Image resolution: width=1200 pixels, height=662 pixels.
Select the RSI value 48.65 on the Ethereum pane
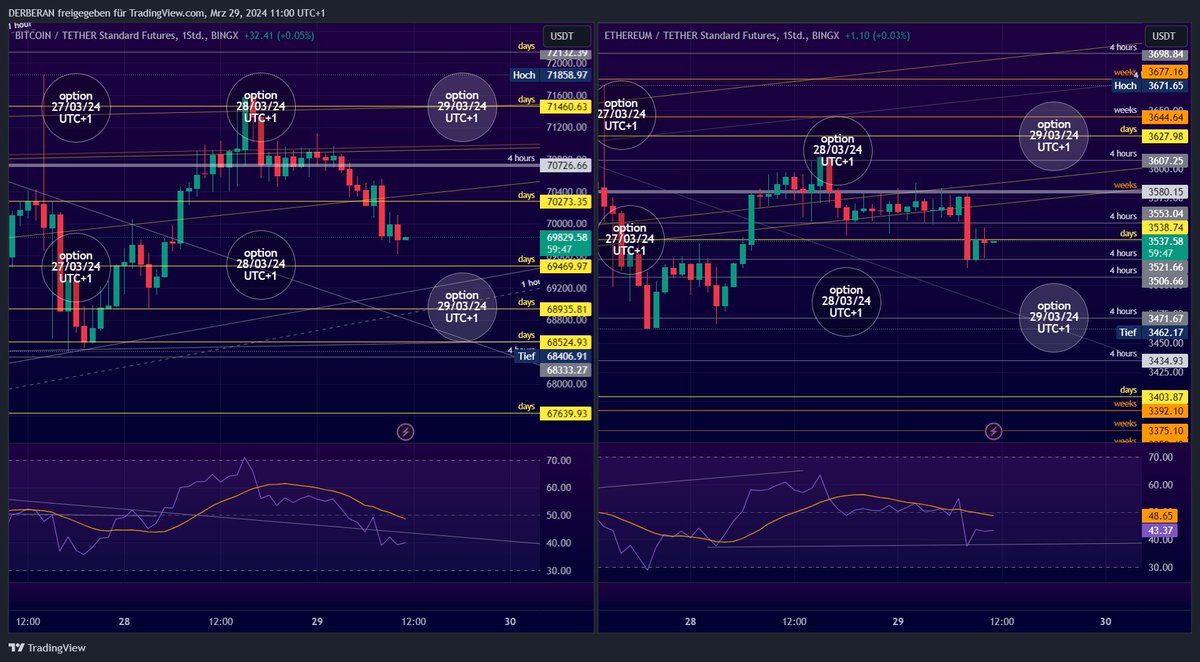click(1160, 515)
